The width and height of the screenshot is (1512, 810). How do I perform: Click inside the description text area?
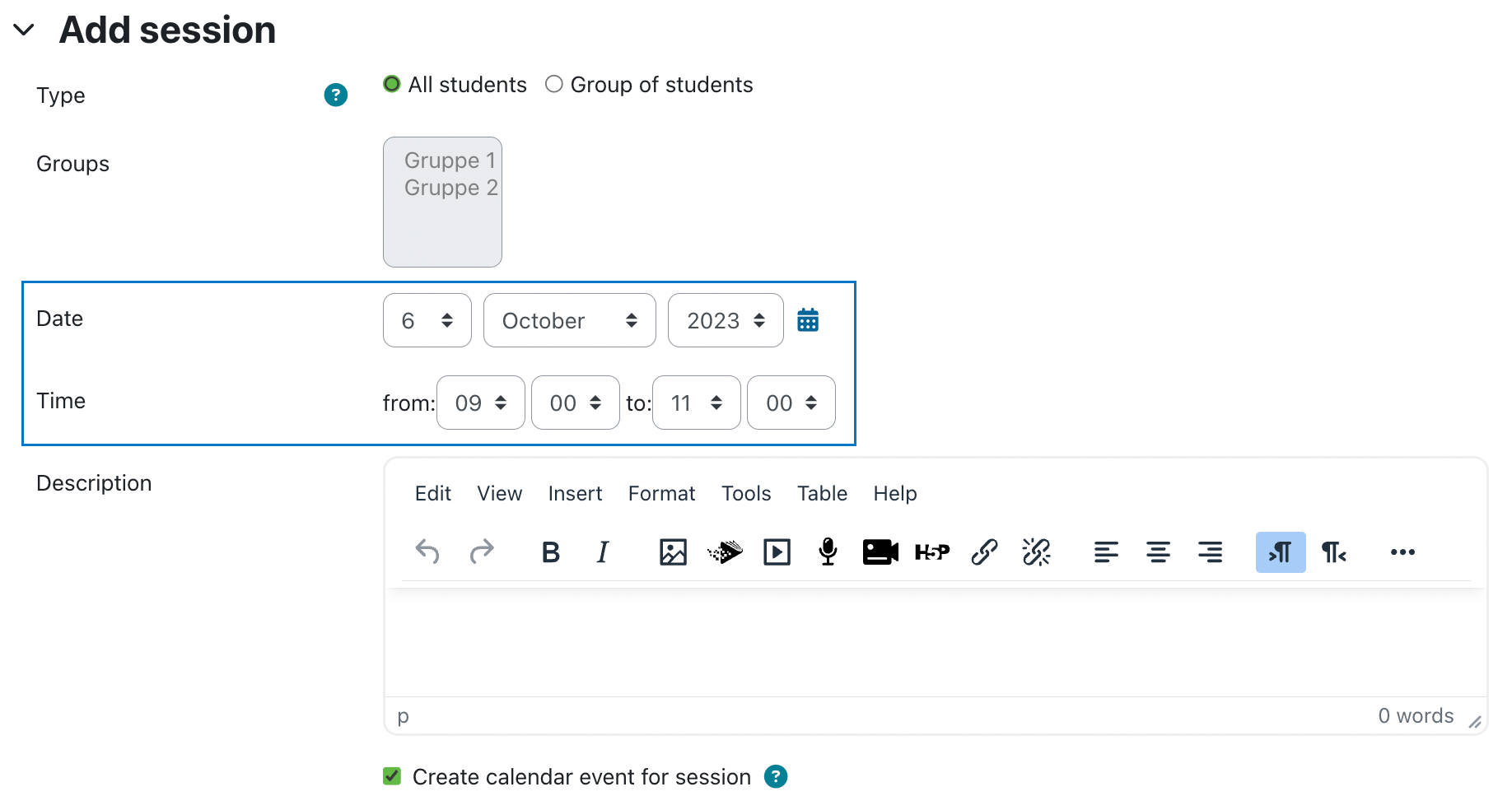pyautogui.click(x=936, y=642)
